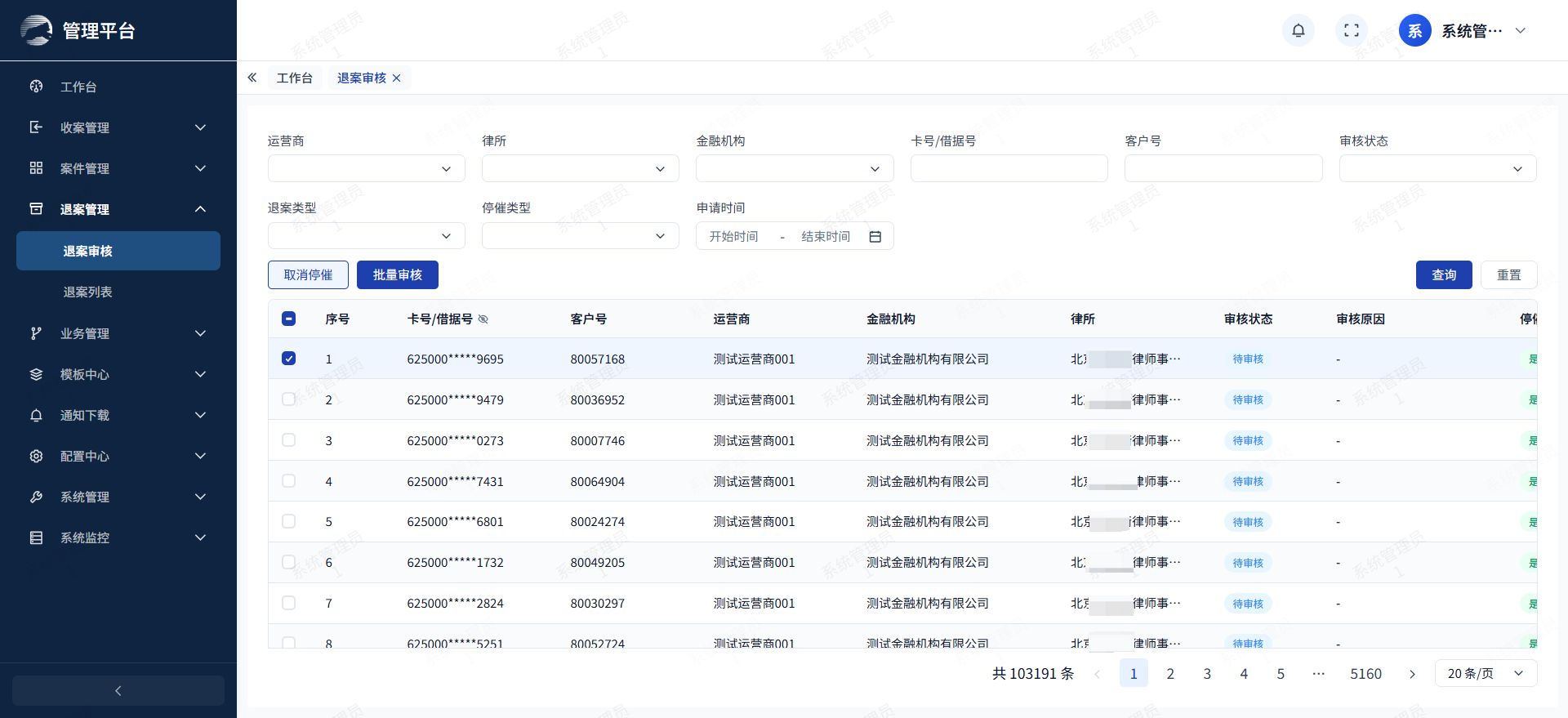The image size is (1568, 718).
Task: Click the 批量审核 button
Action: (x=398, y=275)
